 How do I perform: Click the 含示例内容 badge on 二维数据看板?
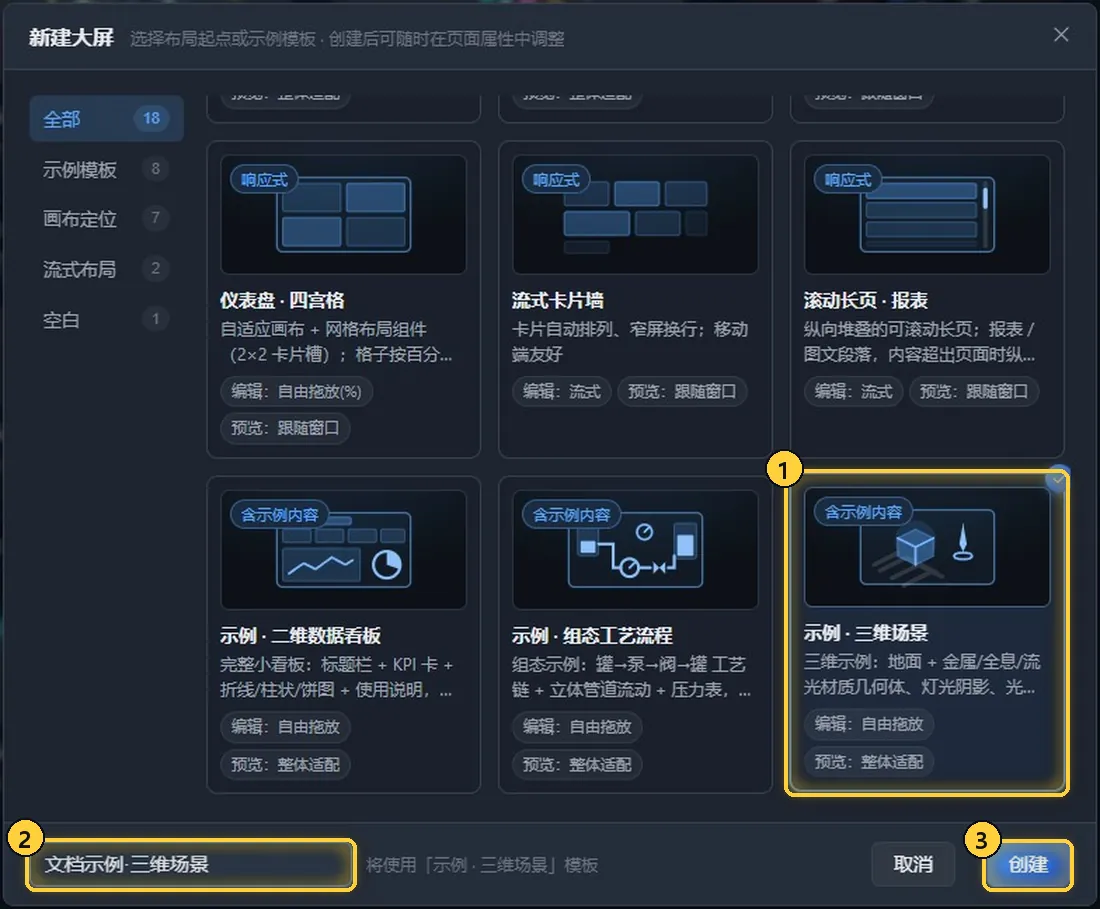(280, 515)
